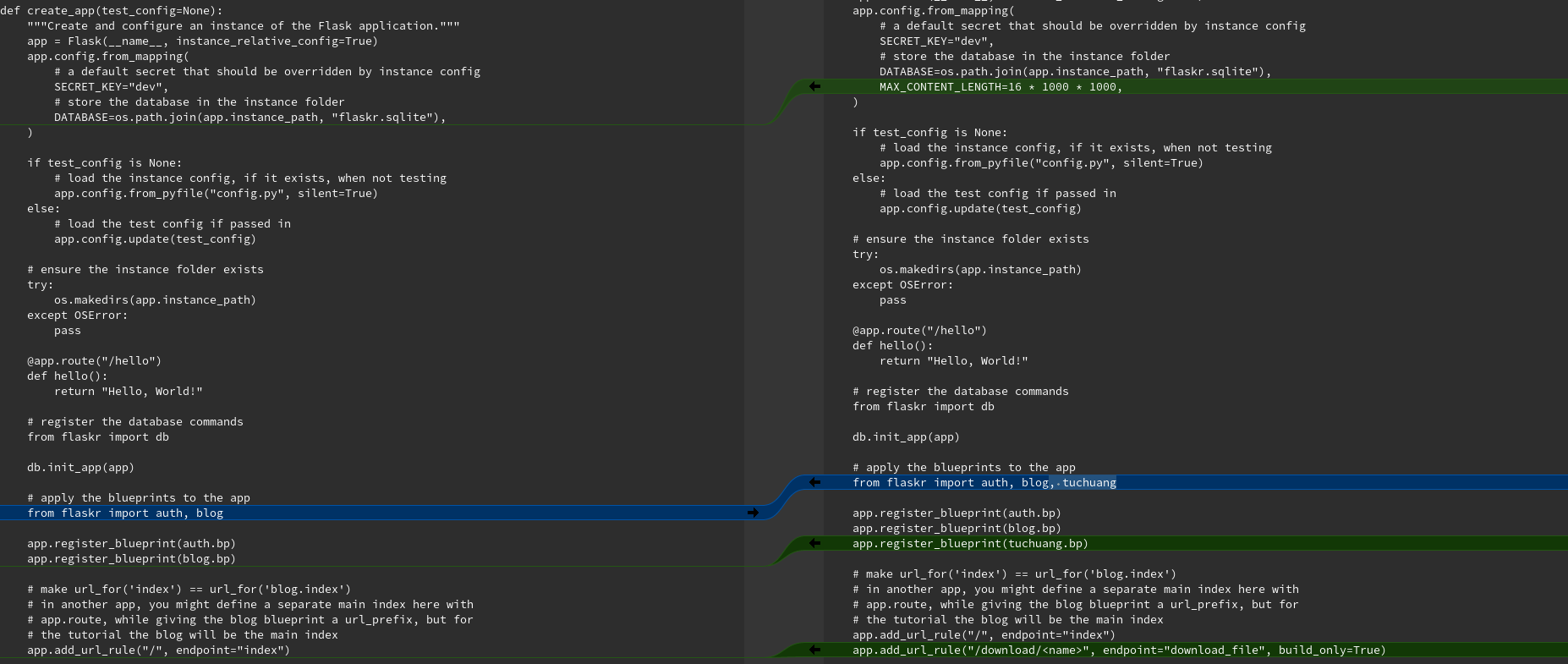Click left-pointing arrow beside the tuchuang import line
Image resolution: width=1568 pixels, height=664 pixels.
(814, 482)
